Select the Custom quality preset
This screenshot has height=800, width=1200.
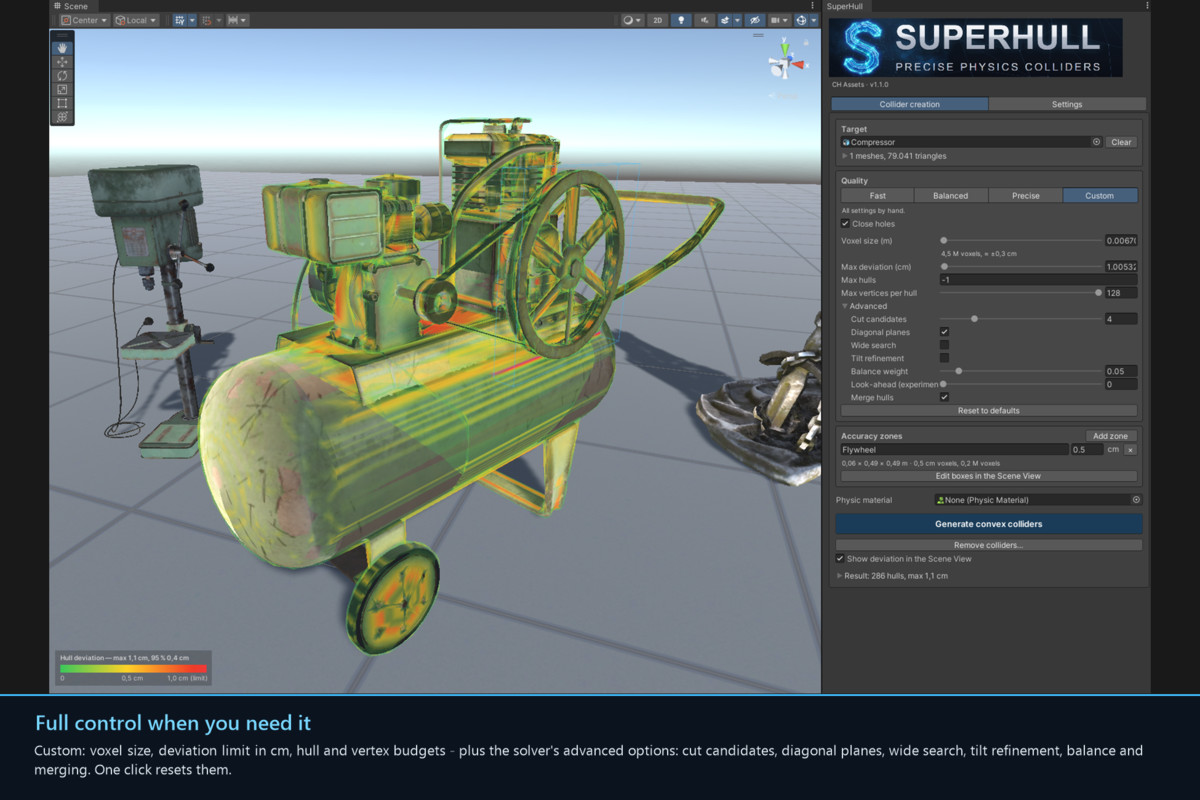pyautogui.click(x=1100, y=196)
